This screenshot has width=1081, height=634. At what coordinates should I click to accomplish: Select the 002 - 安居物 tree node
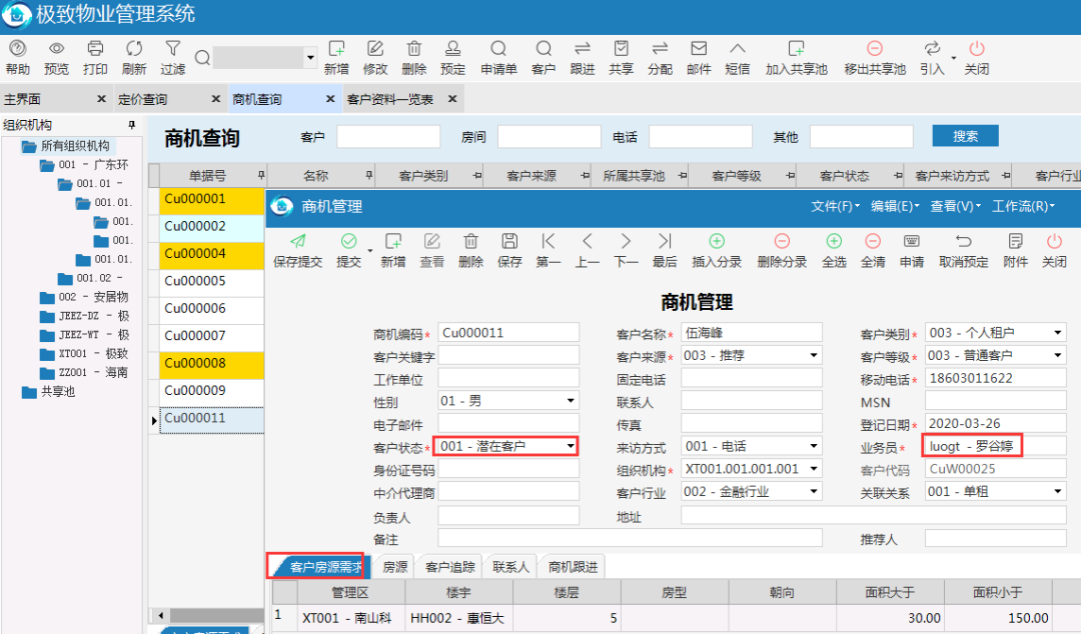point(94,297)
